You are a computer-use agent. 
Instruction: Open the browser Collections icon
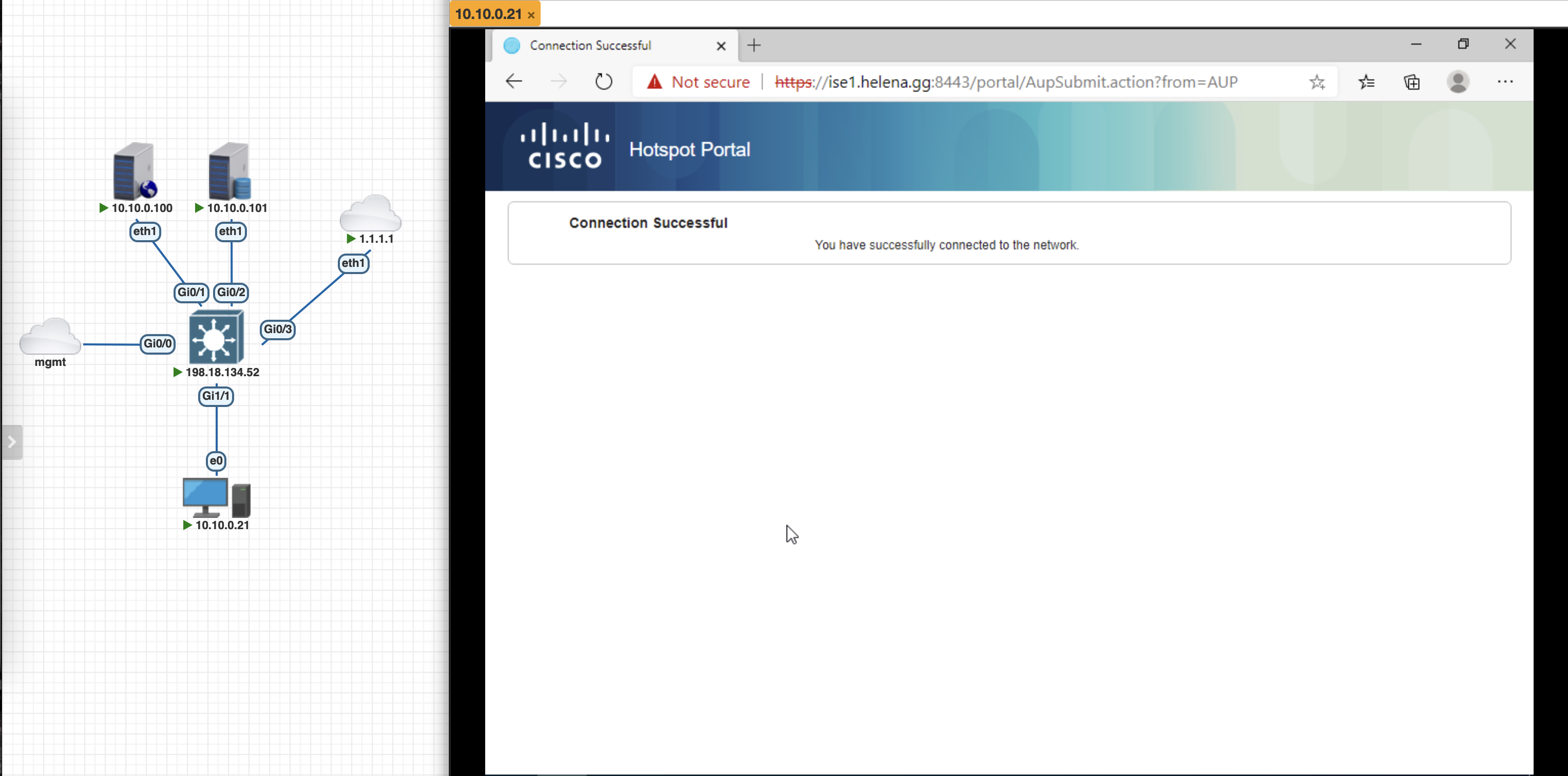(x=1411, y=82)
